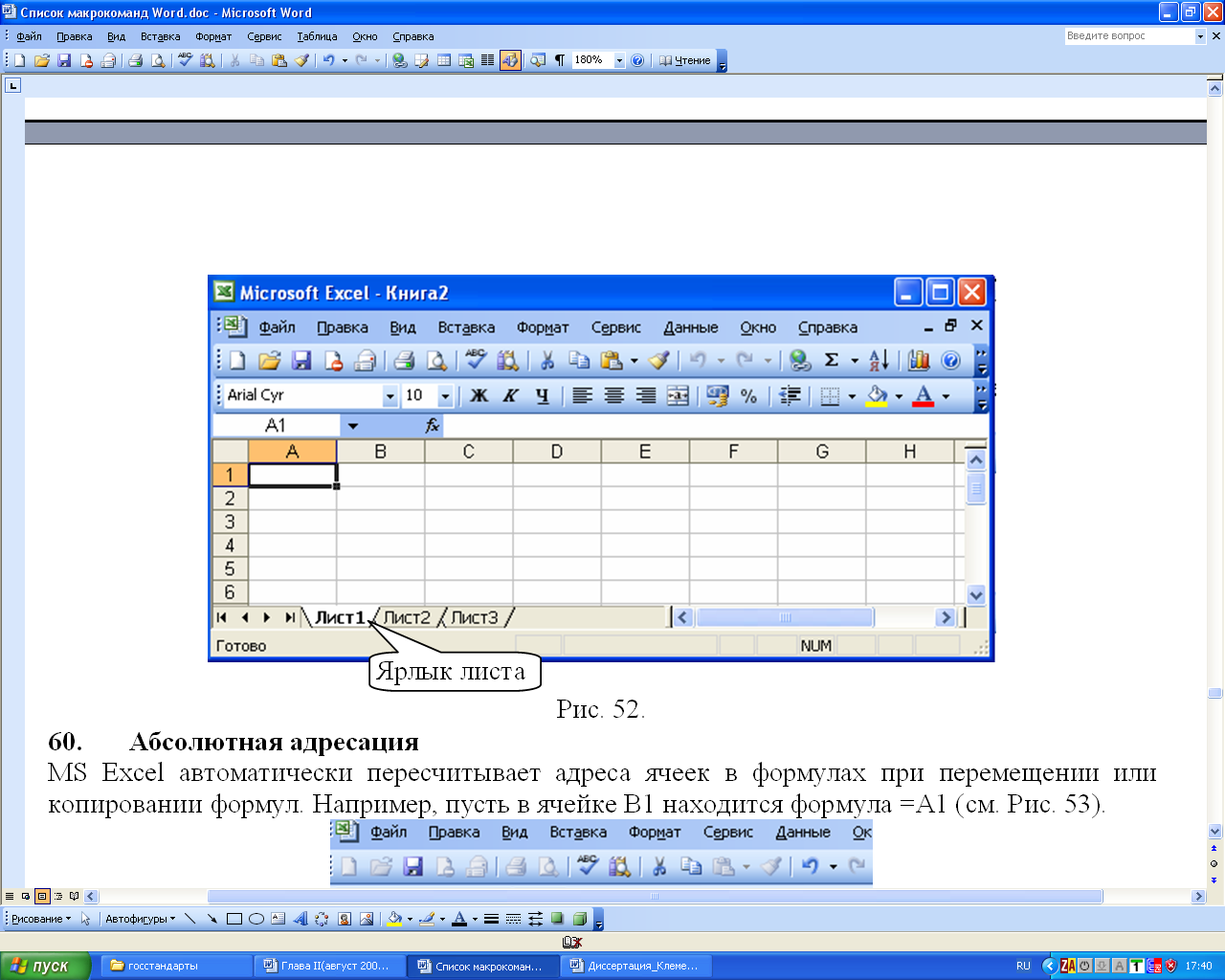
Task: Choose Dash Style in Drawing toolbar
Action: 513,919
